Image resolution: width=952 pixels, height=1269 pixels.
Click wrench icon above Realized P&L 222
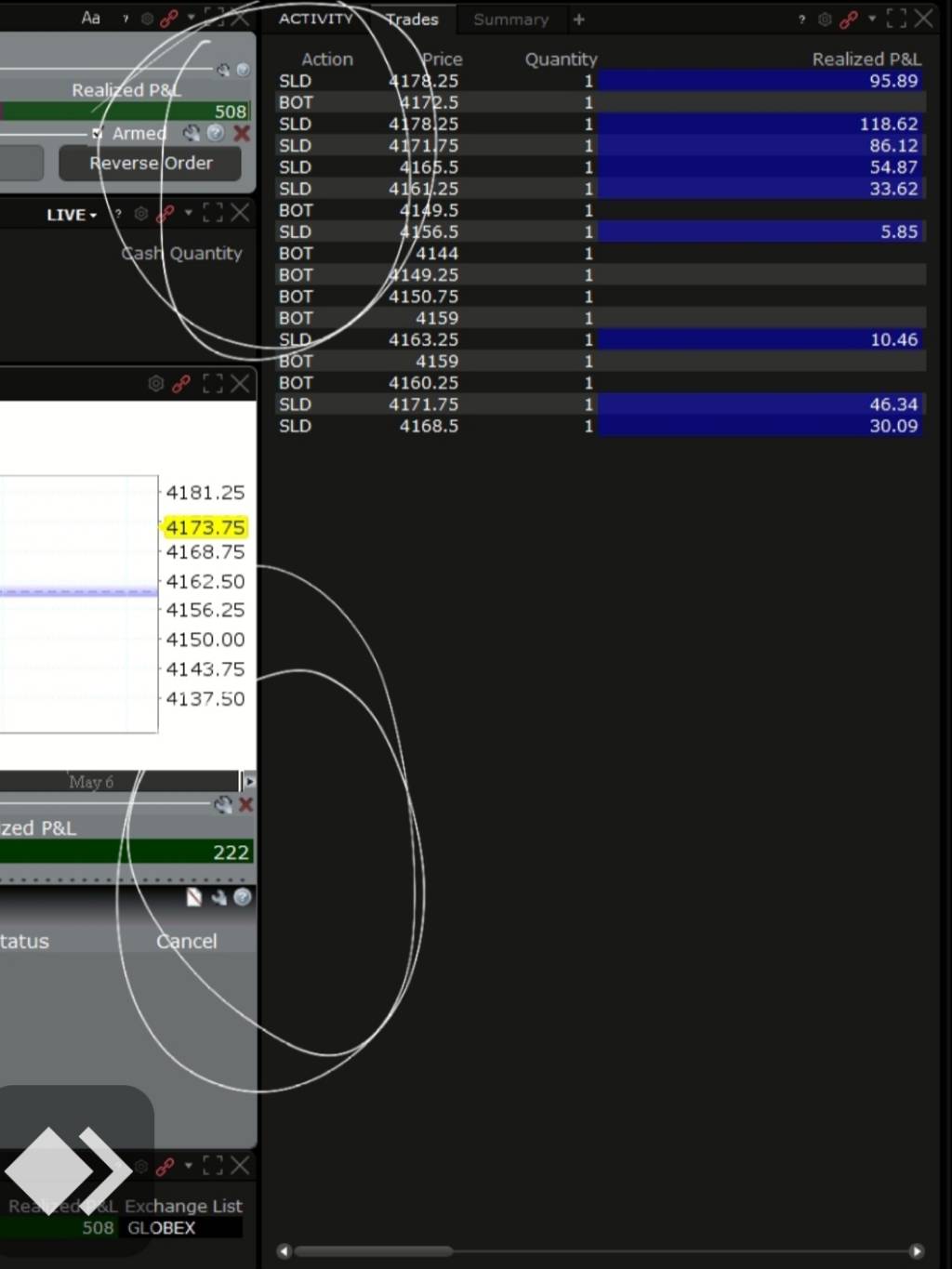(223, 804)
